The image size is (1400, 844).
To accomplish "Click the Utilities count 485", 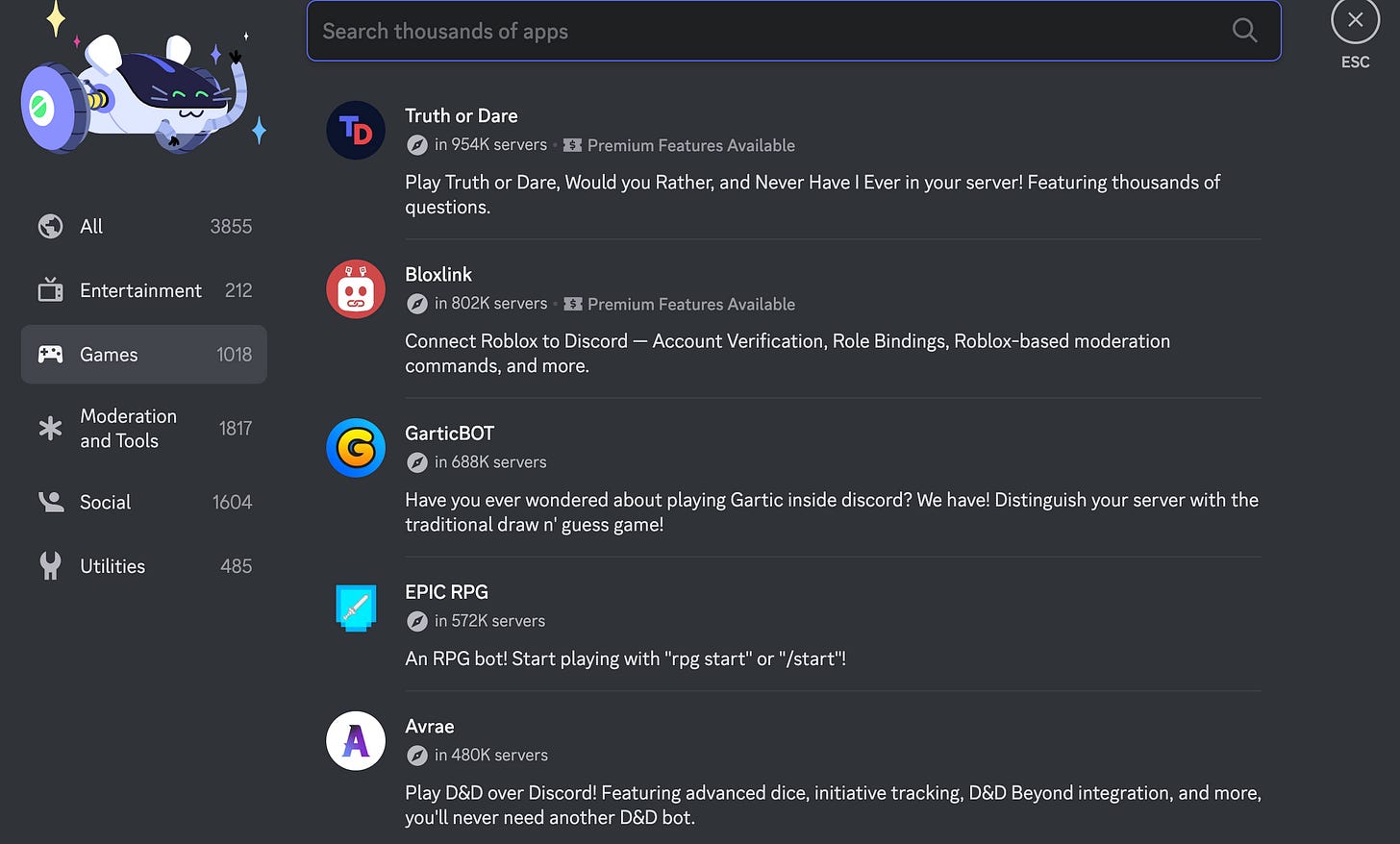I will pos(236,566).
